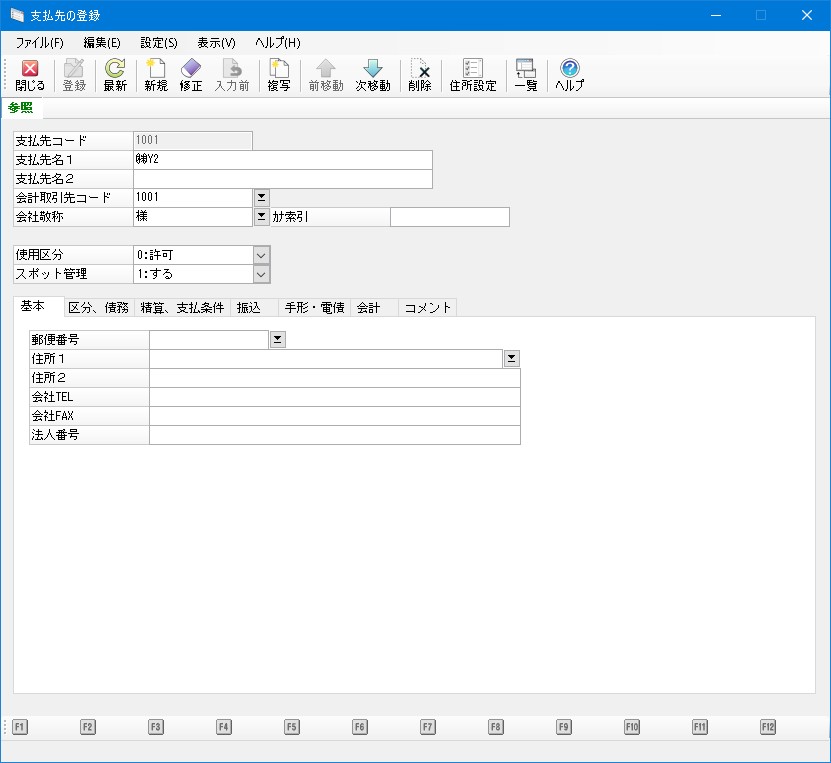Image resolution: width=831 pixels, height=763 pixels.
Task: Click the F9 function key button
Action: pyautogui.click(x=563, y=726)
